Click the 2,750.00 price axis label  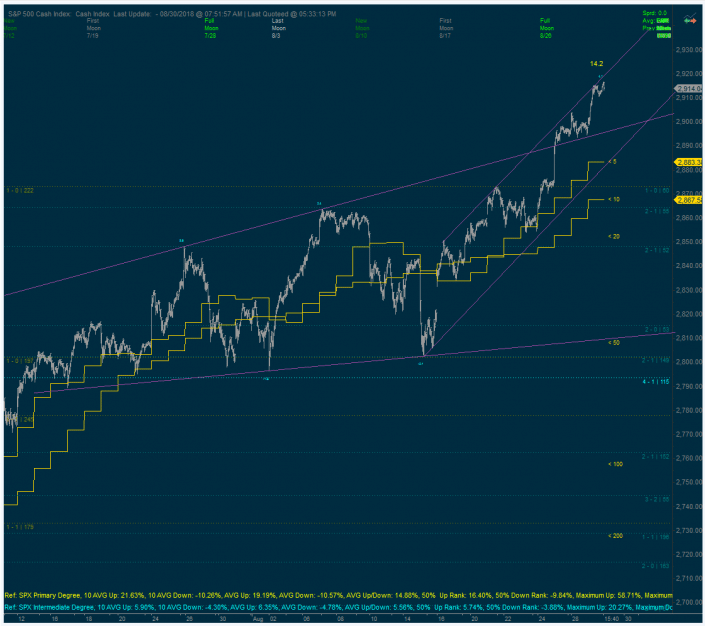coord(689,482)
